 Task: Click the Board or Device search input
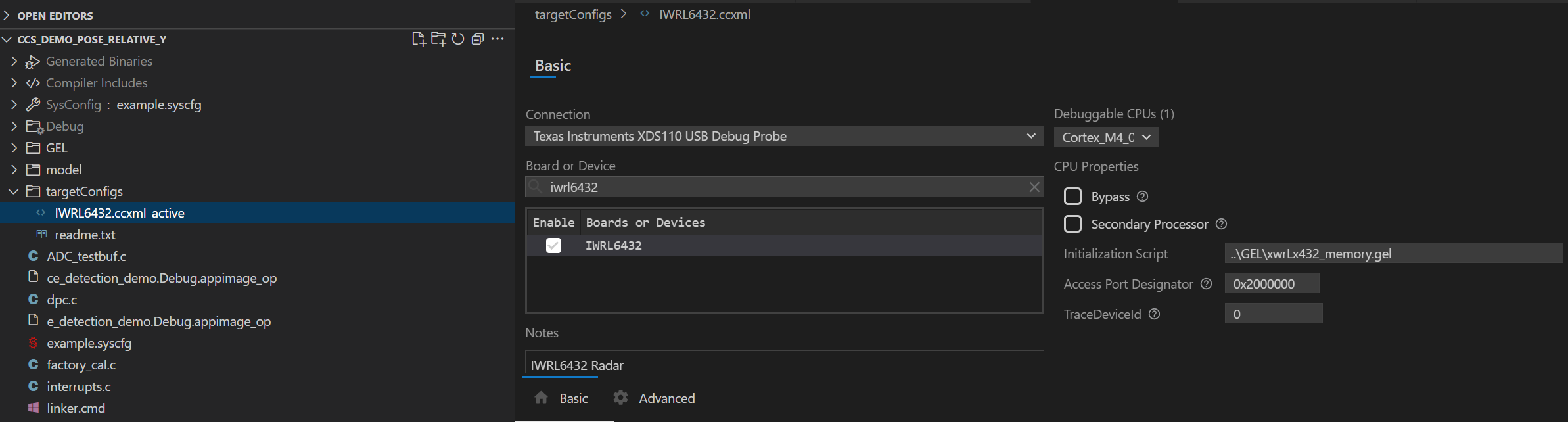(785, 187)
